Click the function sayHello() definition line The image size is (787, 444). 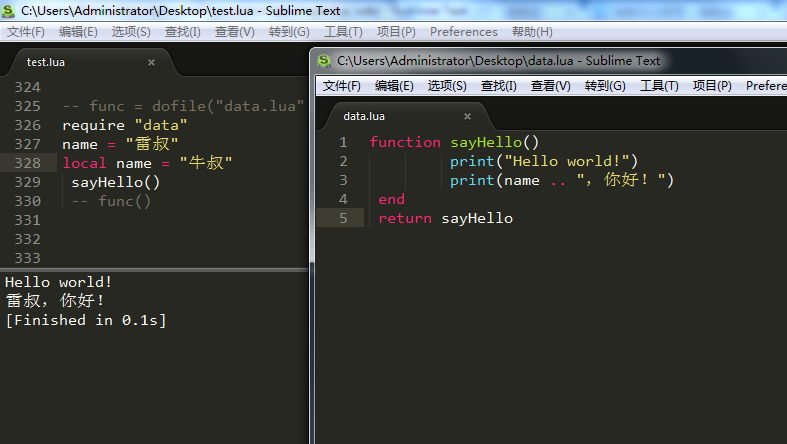coord(454,142)
